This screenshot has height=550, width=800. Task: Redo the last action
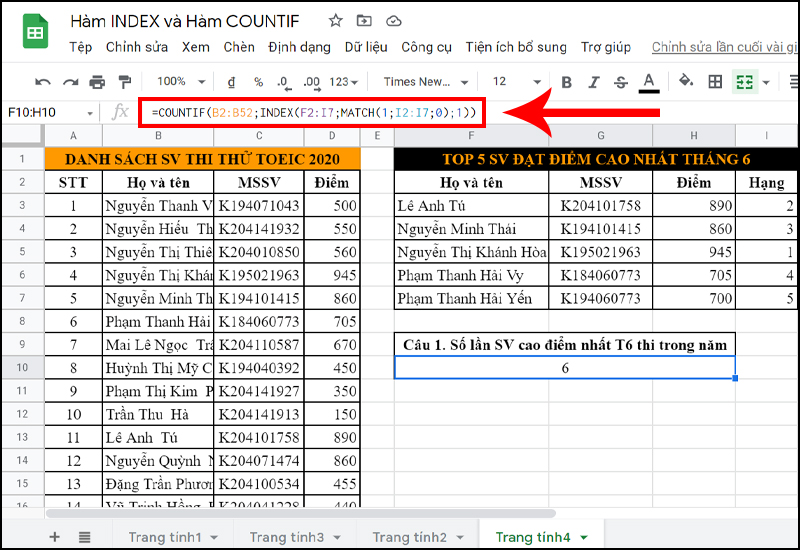(x=70, y=82)
